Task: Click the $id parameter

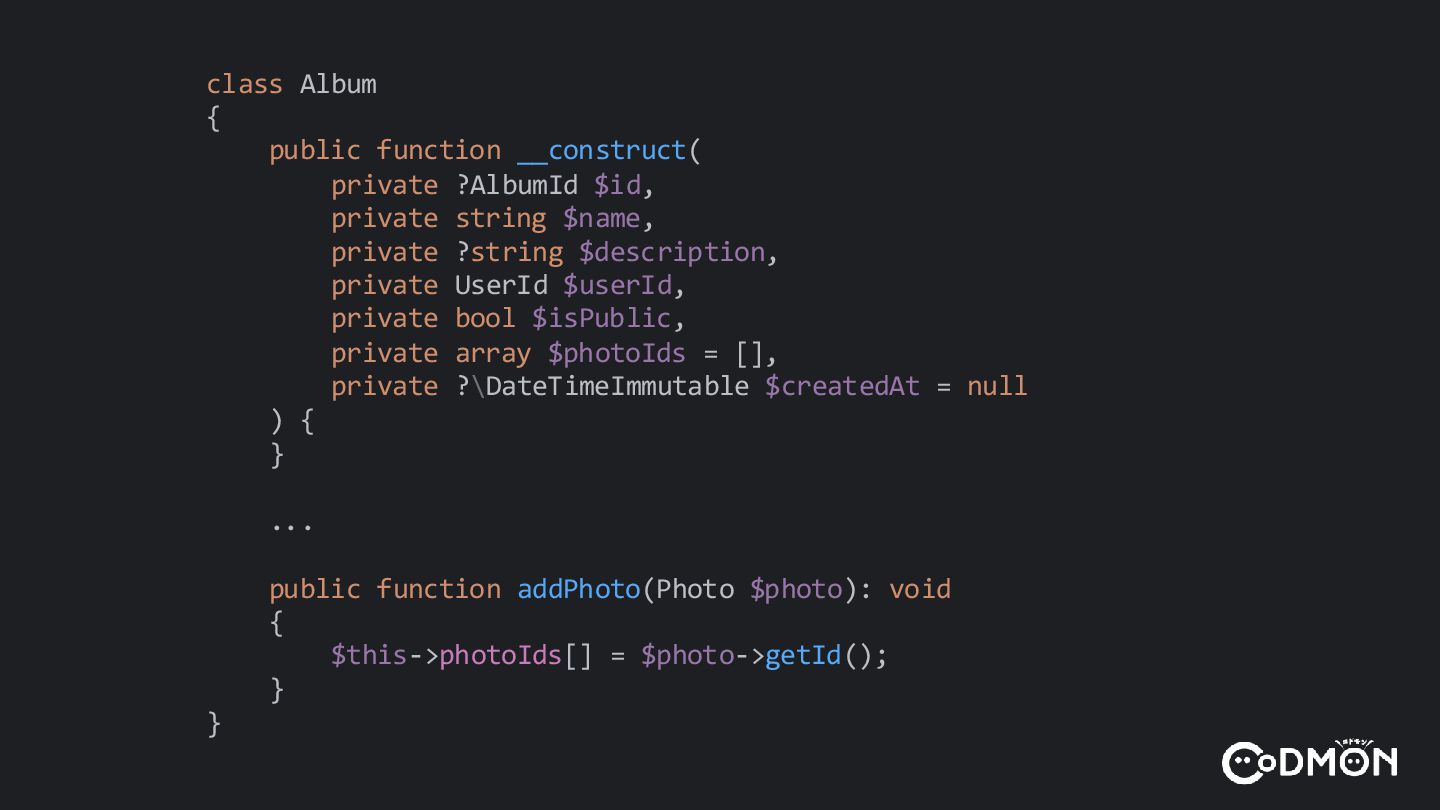Action: click(617, 185)
